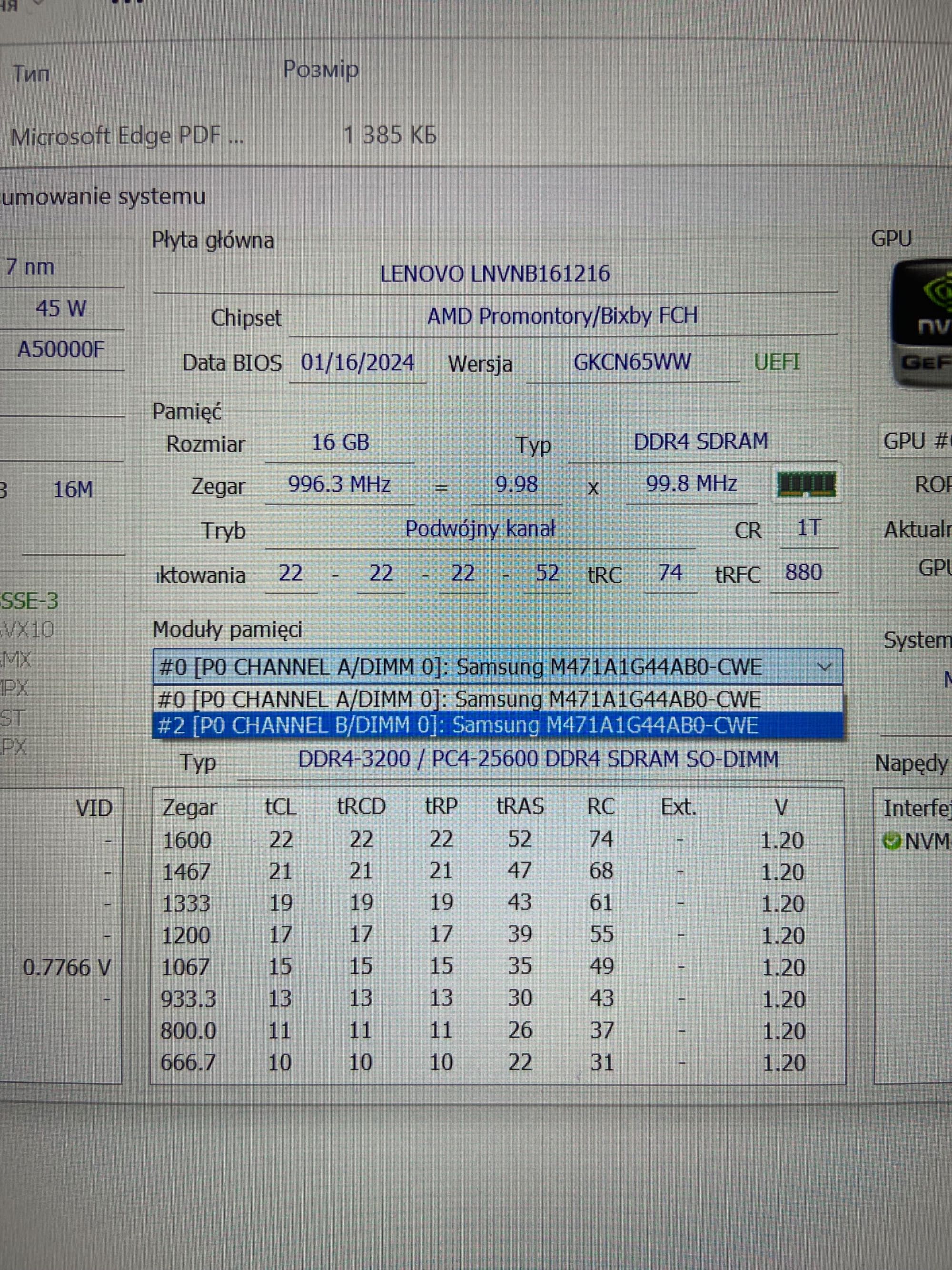Click the Тип column header
This screenshot has height=1270, width=952.
tap(31, 73)
